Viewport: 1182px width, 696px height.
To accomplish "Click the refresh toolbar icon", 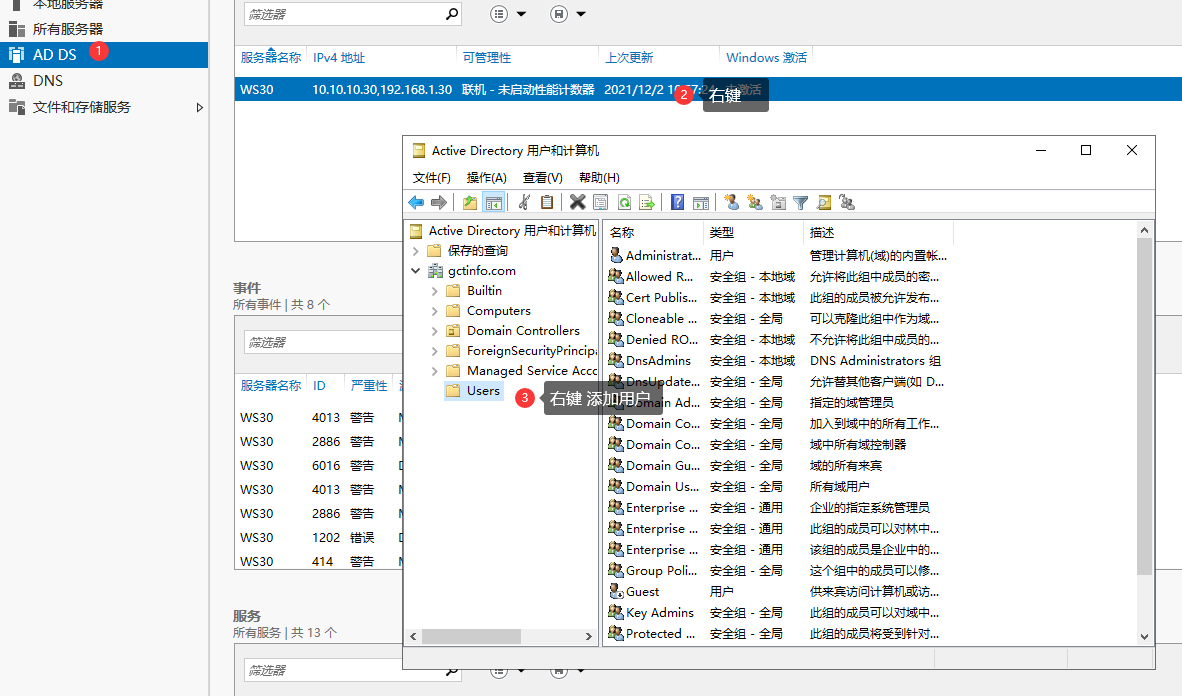I will pyautogui.click(x=624, y=202).
